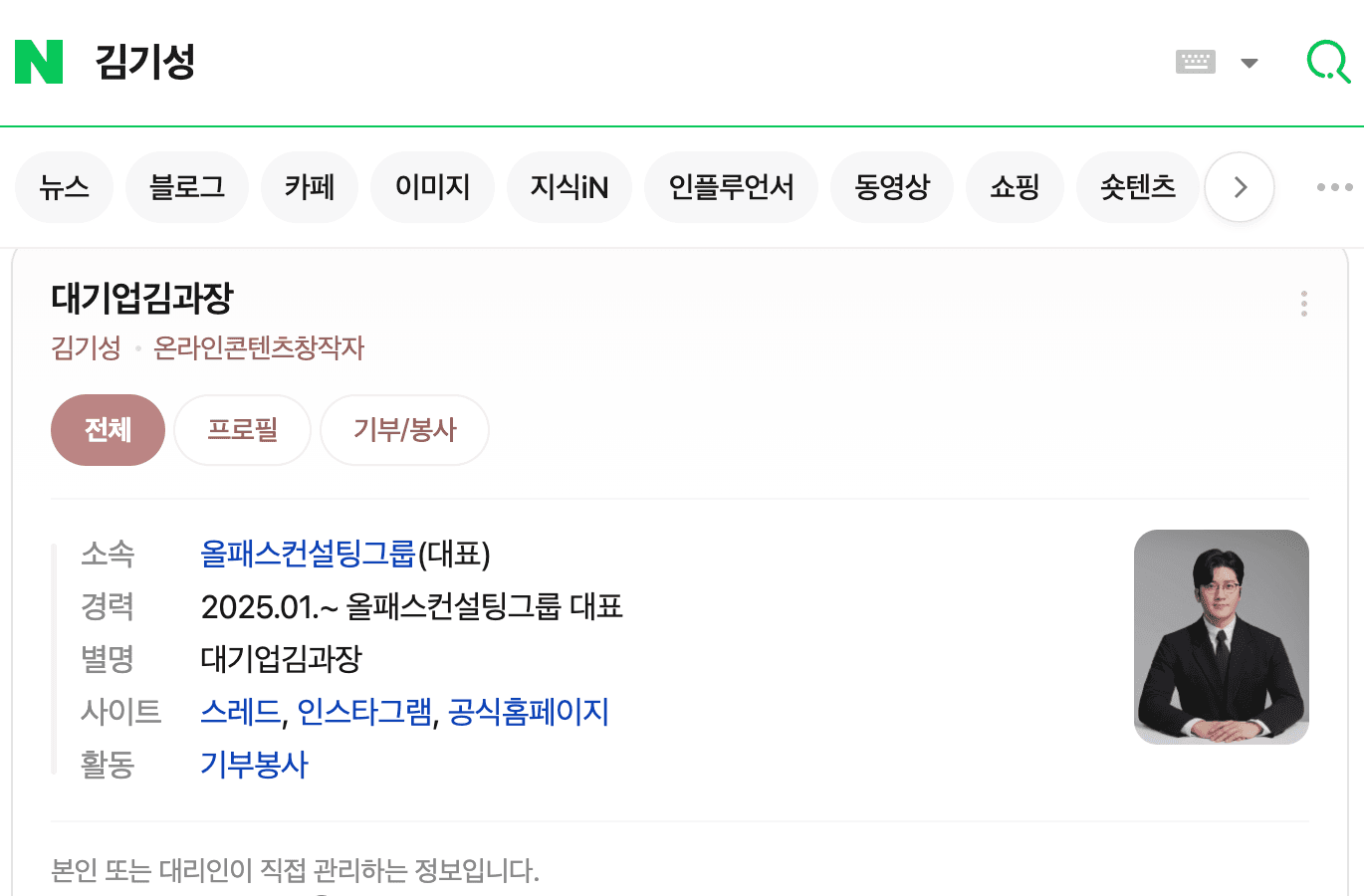
Task: Enable the 기부/봉사 filter
Action: (x=404, y=430)
